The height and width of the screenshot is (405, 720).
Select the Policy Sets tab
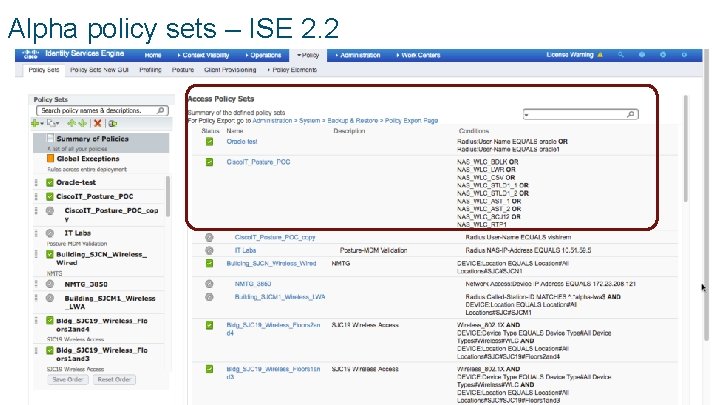pyautogui.click(x=44, y=70)
